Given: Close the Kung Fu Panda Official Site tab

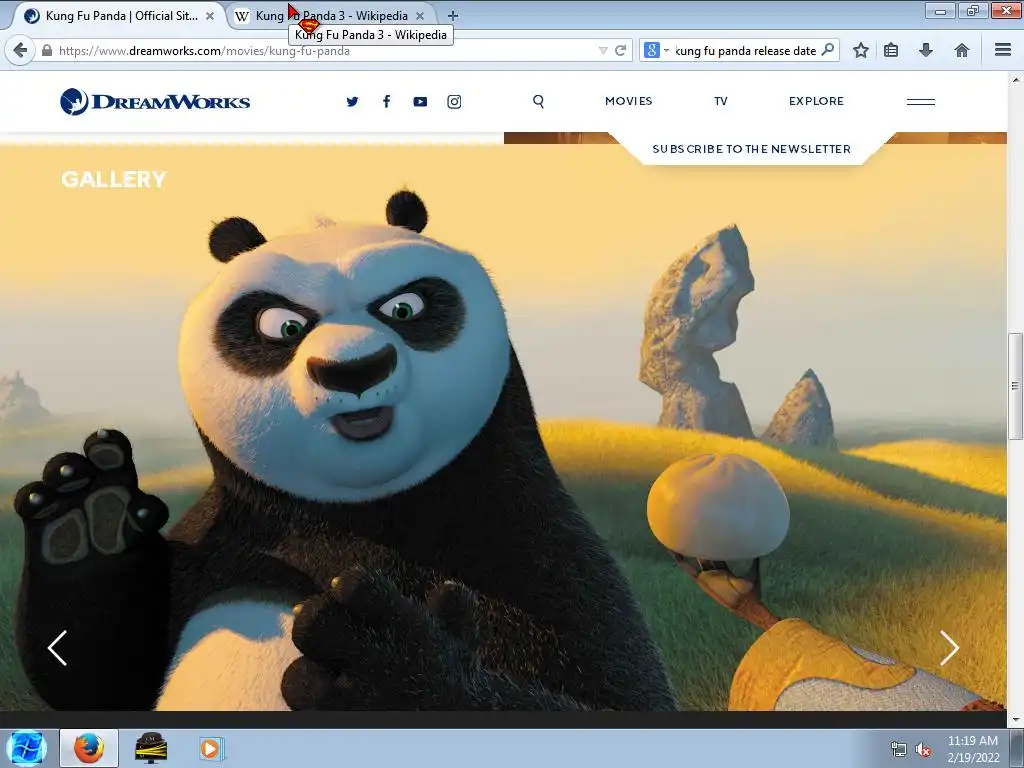Looking at the screenshot, I should 210,16.
